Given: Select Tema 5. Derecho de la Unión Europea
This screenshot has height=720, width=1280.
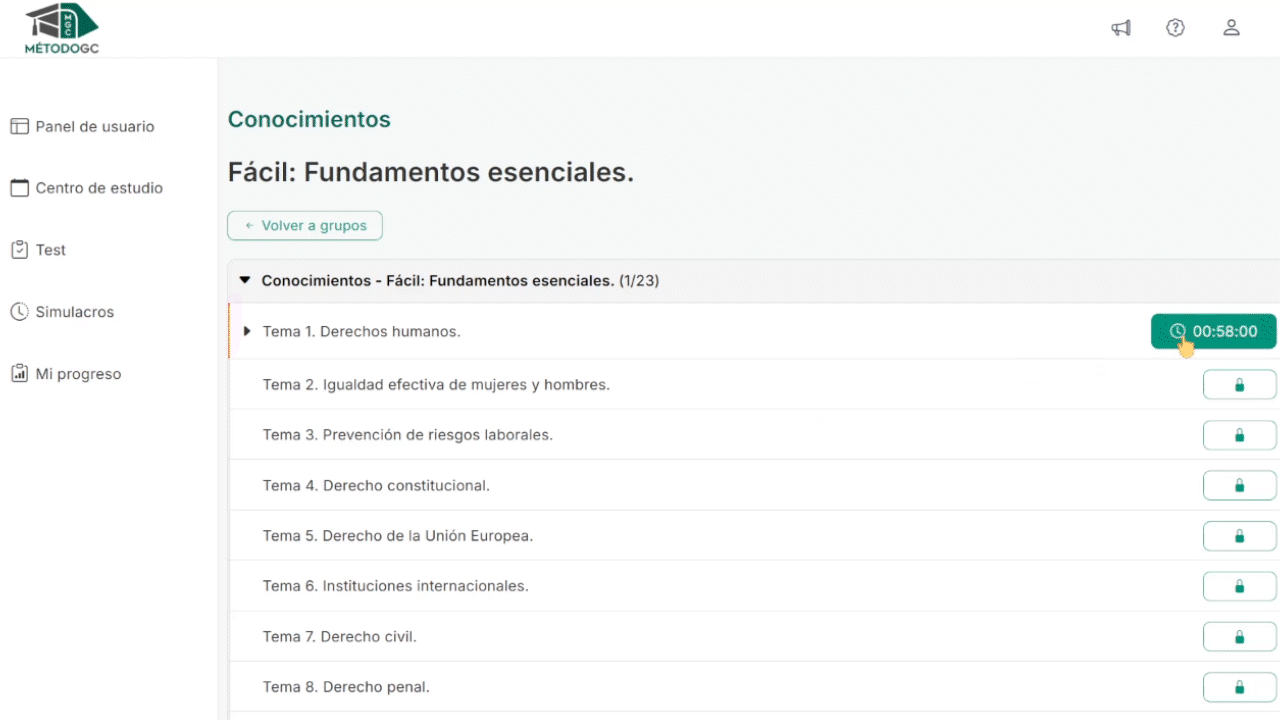Looking at the screenshot, I should point(397,536).
